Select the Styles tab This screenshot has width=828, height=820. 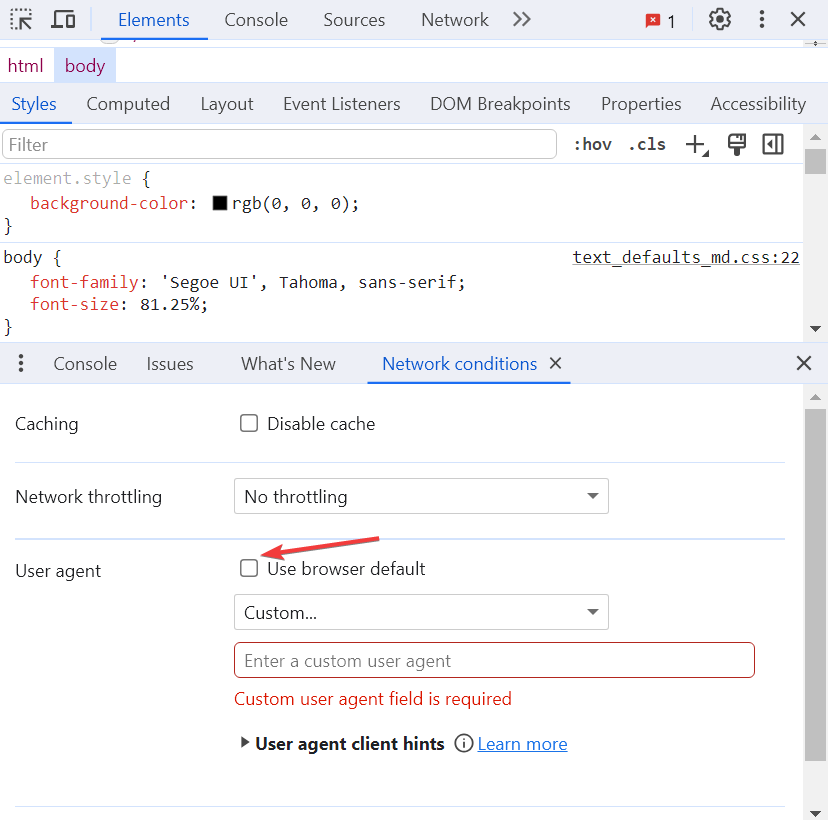(x=34, y=104)
